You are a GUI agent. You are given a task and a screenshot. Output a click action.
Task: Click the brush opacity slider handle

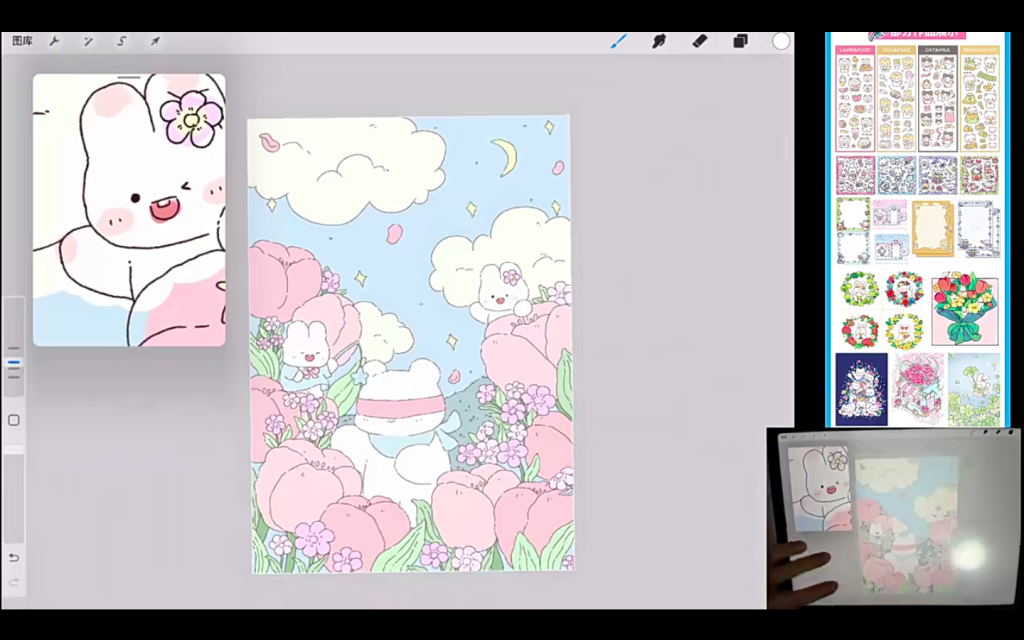pos(14,451)
